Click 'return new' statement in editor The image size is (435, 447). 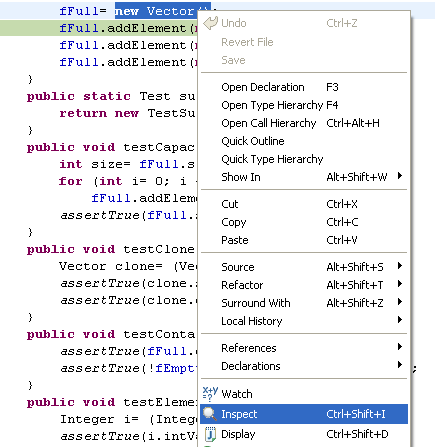click(99, 113)
